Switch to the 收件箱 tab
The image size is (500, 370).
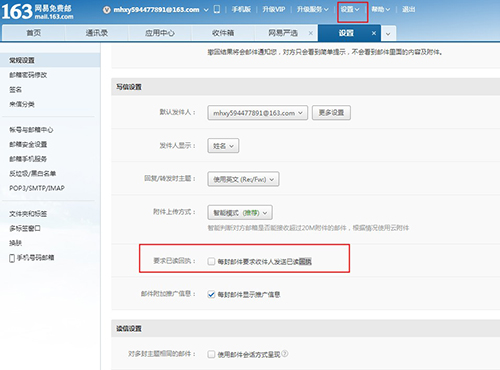tap(223, 33)
